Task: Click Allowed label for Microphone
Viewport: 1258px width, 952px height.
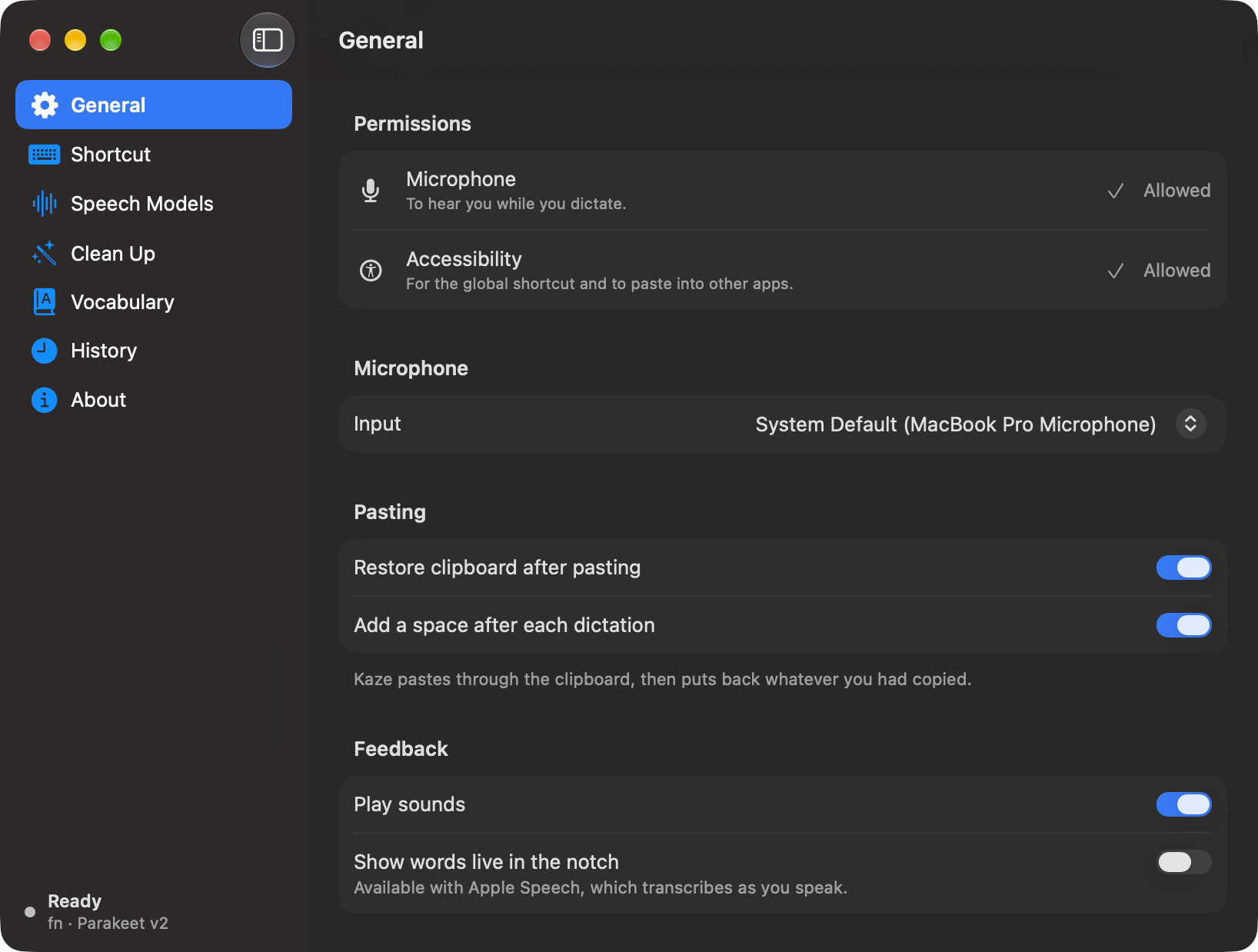Action: click(x=1177, y=191)
